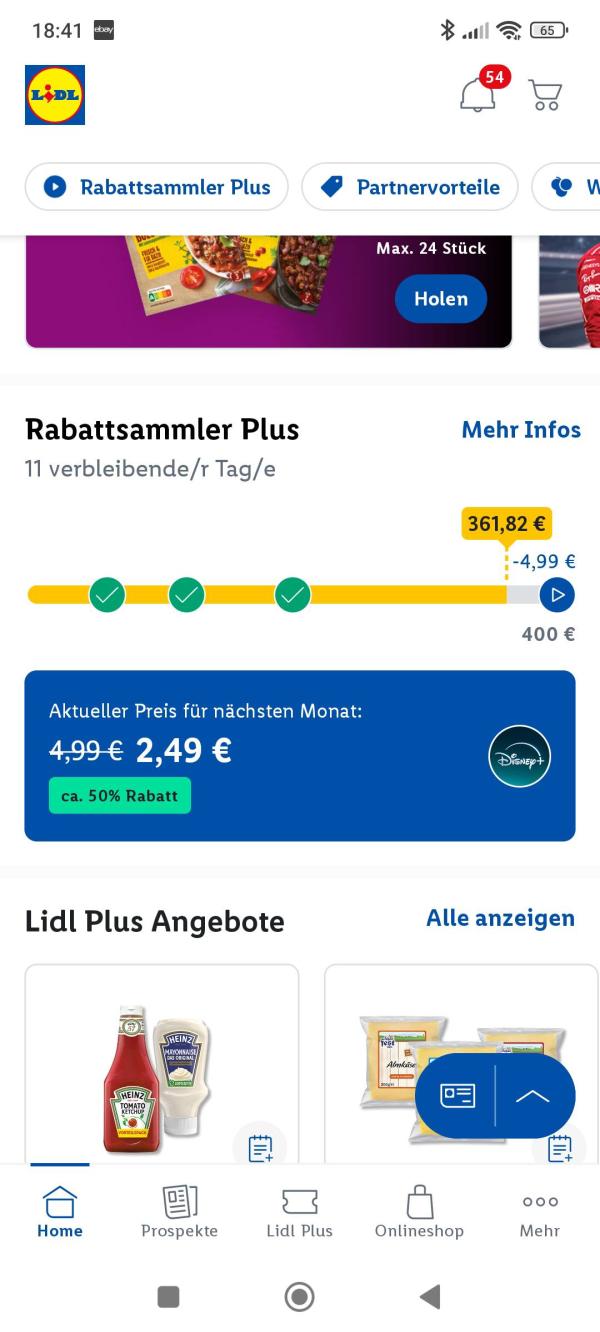The image size is (600, 1332).
Task: Open the shopping cart icon
Action: tap(545, 95)
